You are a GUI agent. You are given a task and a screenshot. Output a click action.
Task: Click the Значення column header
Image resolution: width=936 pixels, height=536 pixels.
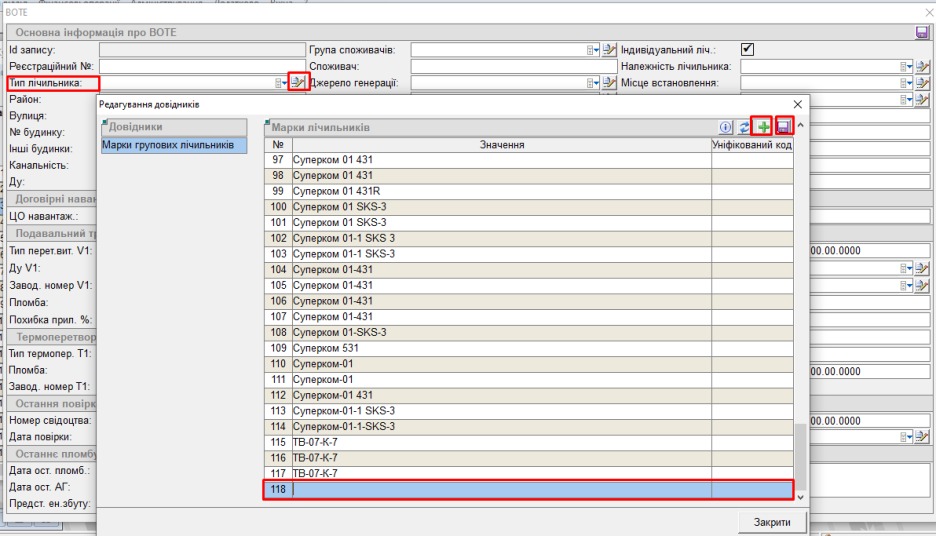pyautogui.click(x=501, y=145)
